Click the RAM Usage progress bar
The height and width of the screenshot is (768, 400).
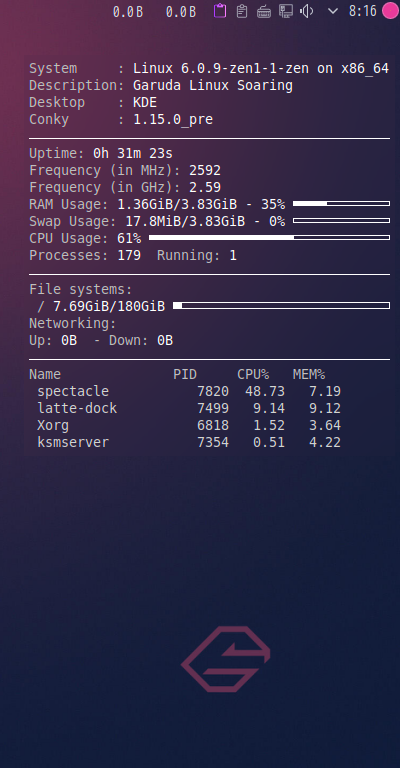(341, 203)
